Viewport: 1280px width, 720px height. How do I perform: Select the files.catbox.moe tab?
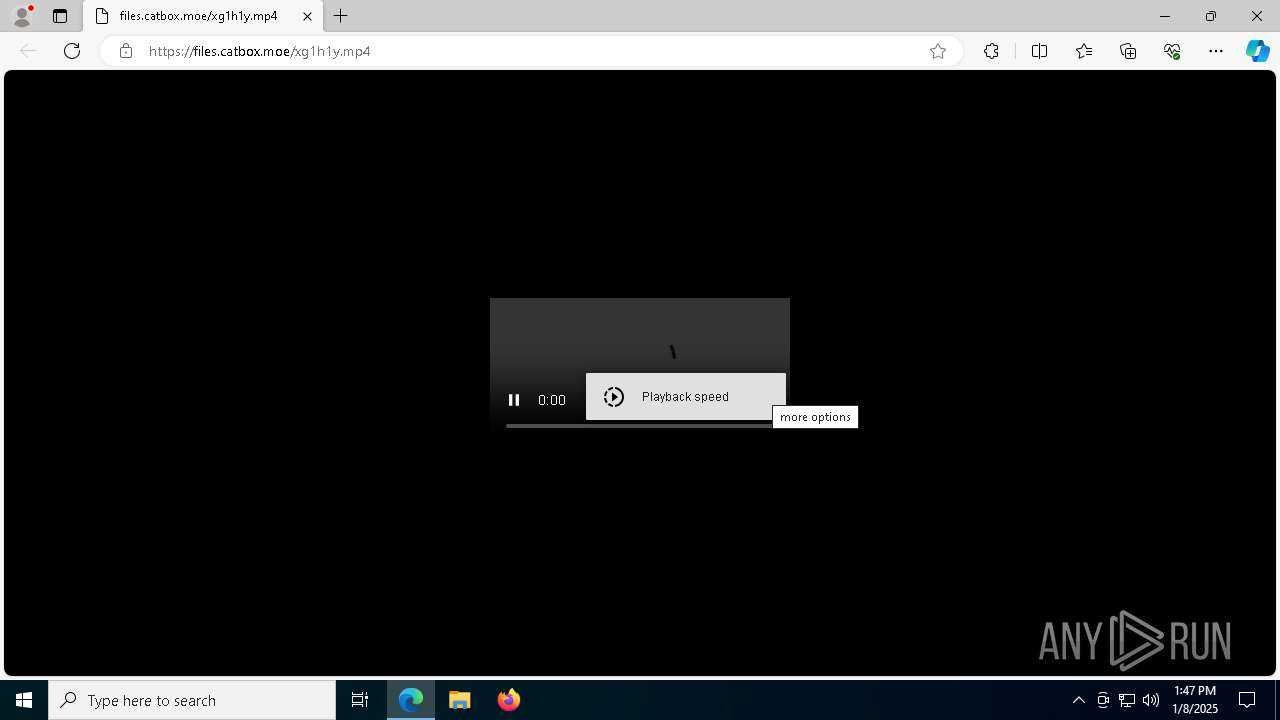[x=203, y=16]
